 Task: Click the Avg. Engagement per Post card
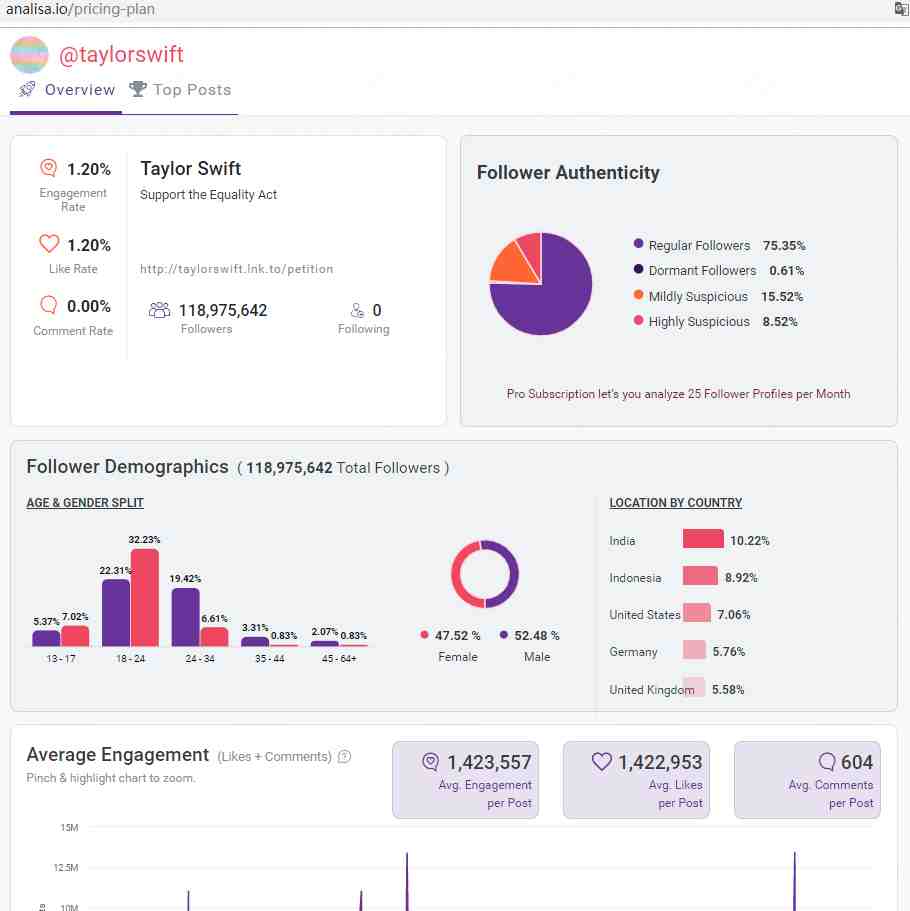465,780
